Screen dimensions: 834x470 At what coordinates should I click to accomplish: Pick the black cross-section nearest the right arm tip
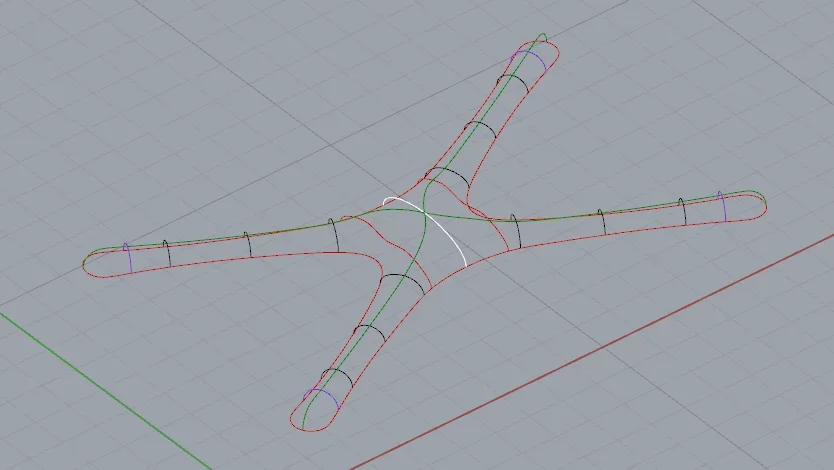682,212
